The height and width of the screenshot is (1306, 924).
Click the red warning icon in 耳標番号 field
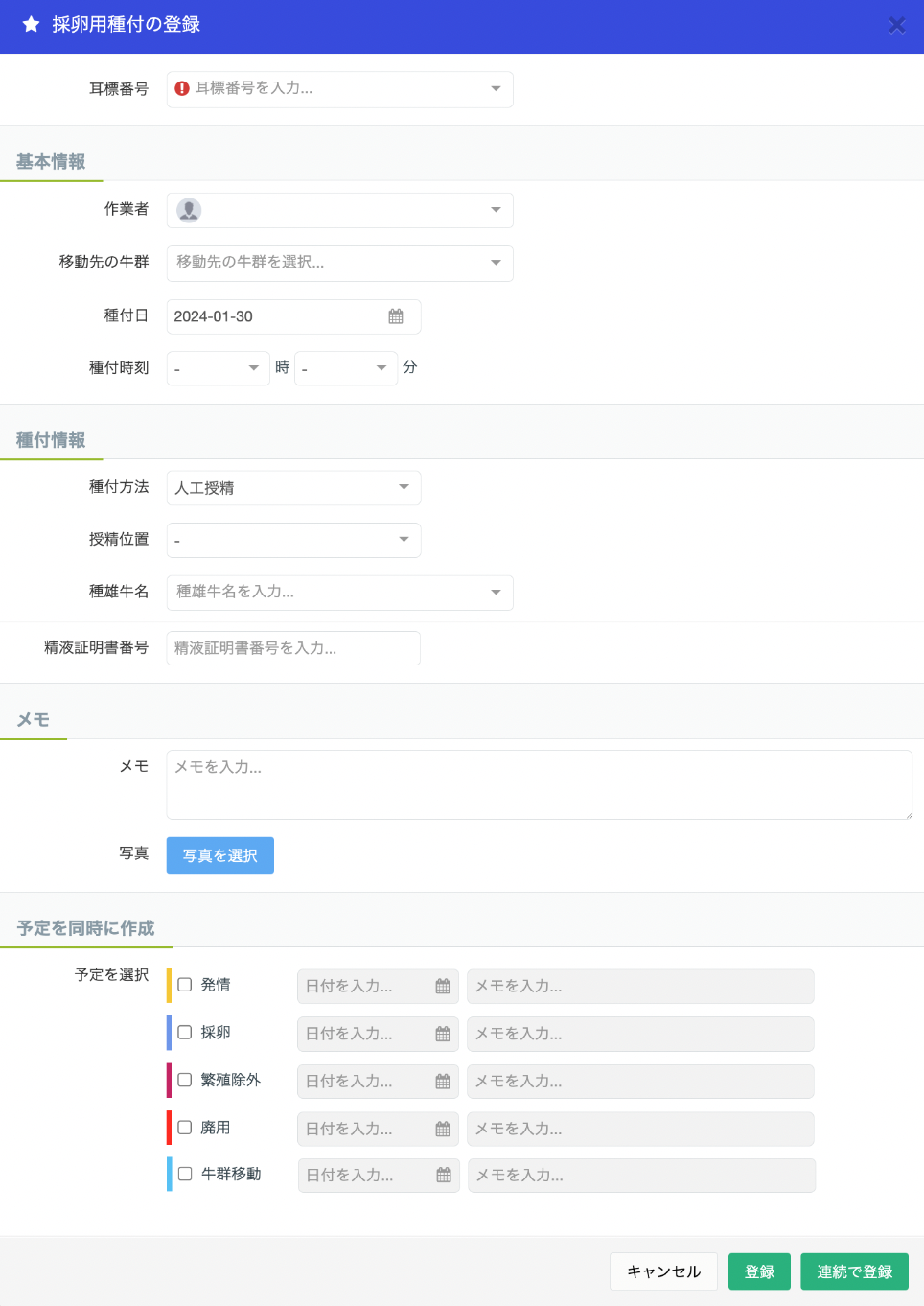tap(182, 88)
